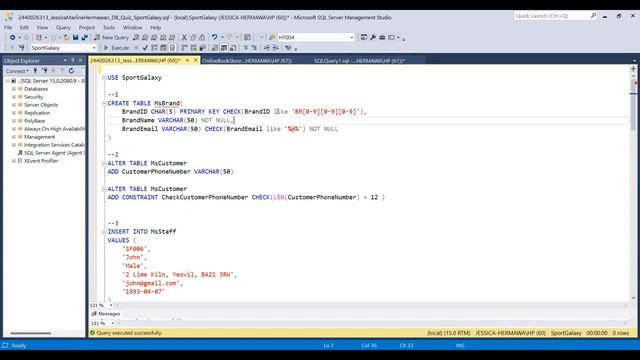Expand the Server Objects node
Screen dimensions: 640x360
pos(14,105)
